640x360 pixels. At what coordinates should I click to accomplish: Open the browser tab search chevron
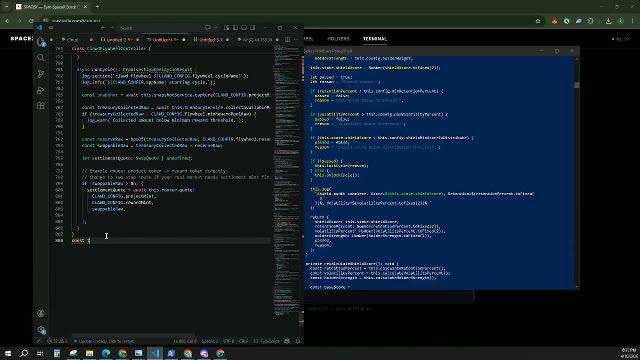(7, 7)
